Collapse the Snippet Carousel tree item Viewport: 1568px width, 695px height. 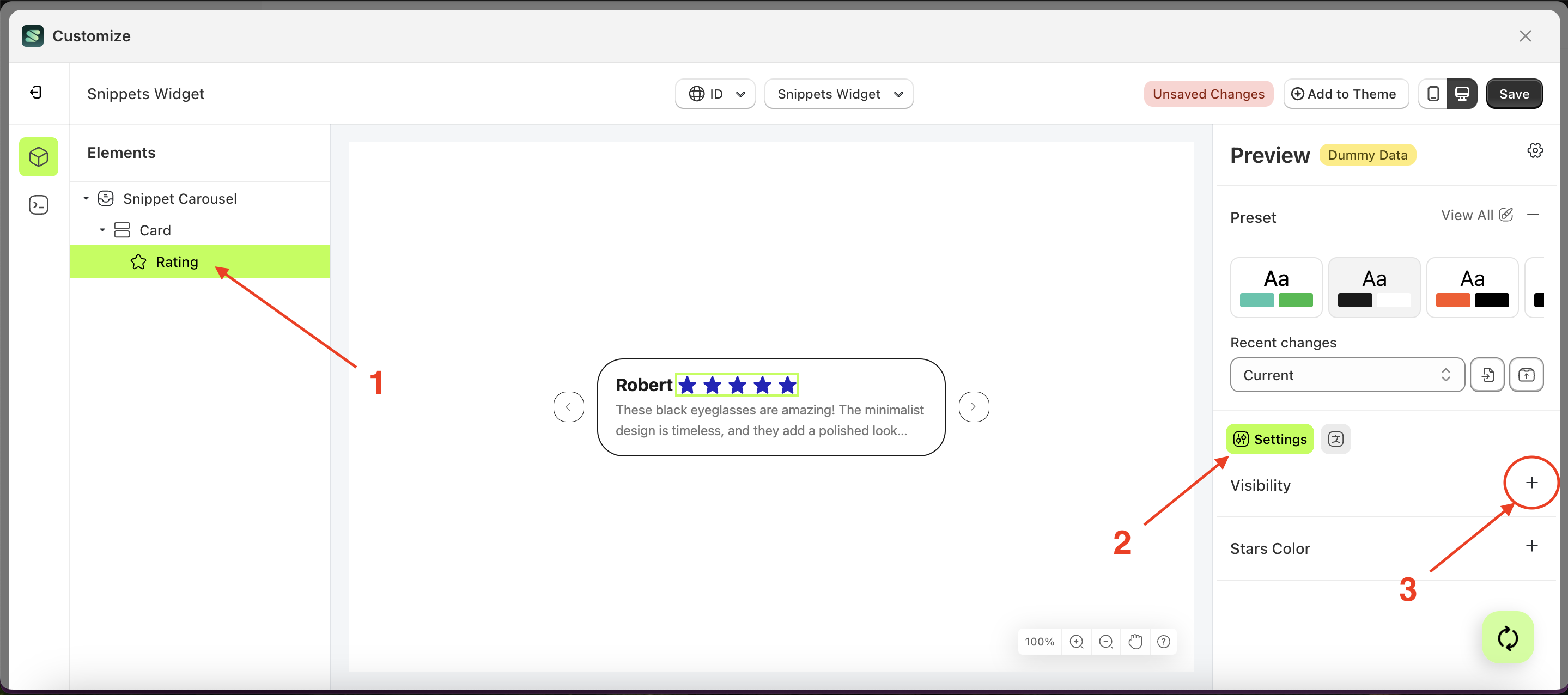85,198
